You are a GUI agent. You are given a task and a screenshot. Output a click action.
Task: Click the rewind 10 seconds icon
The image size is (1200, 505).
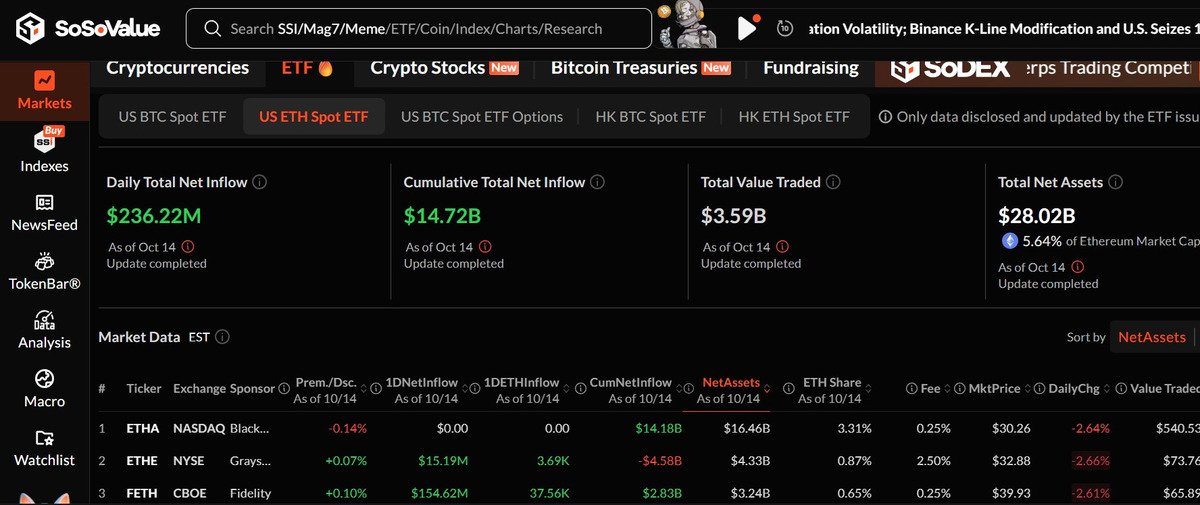[785, 29]
